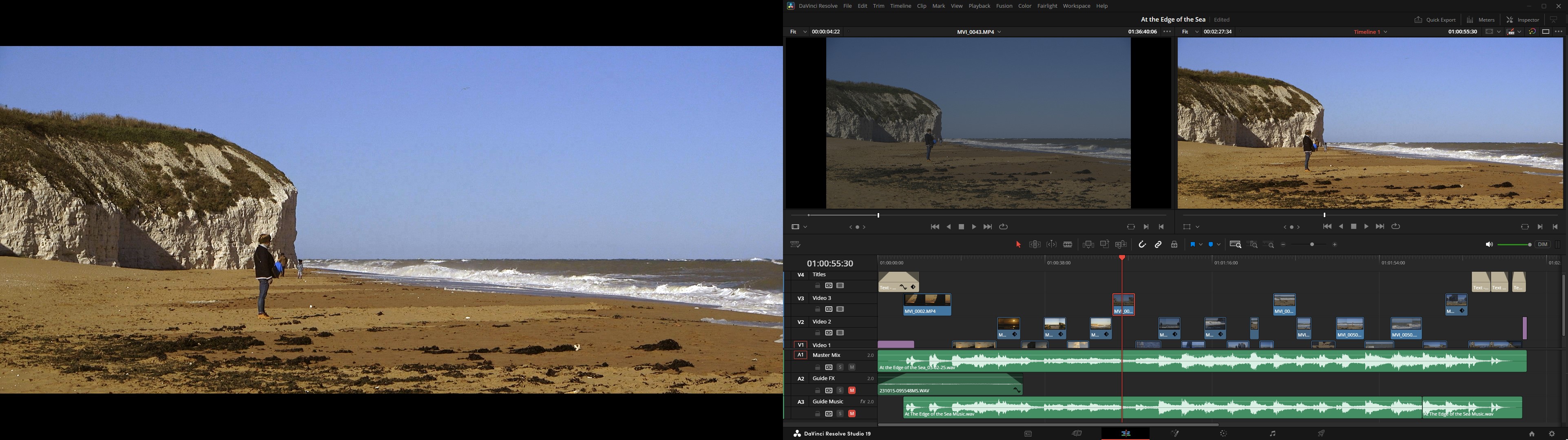Open the Timeline View Options icon
Viewport: 1568px width, 440px height.
(796, 244)
